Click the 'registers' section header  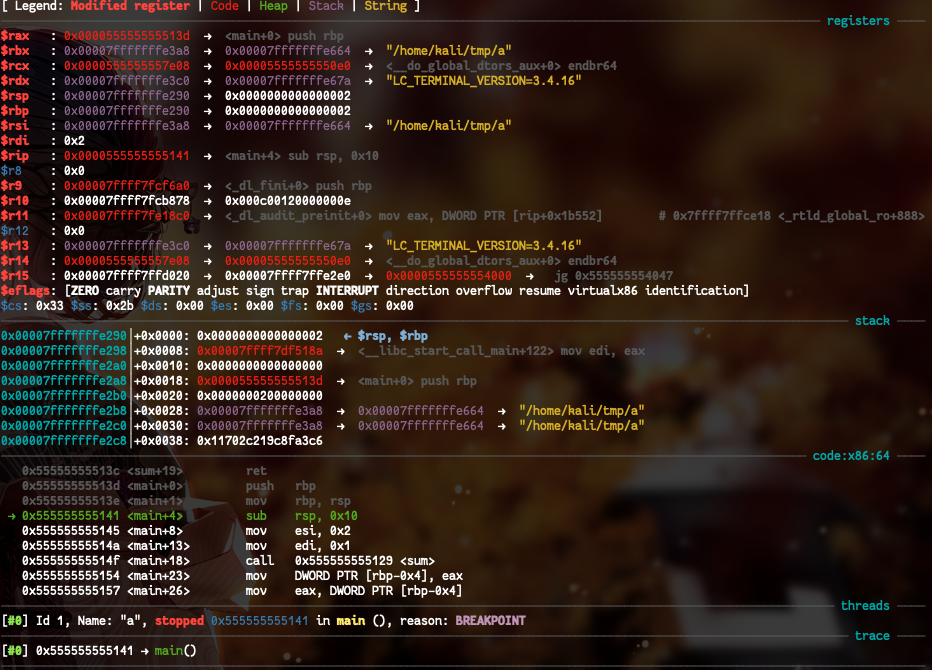(x=858, y=21)
